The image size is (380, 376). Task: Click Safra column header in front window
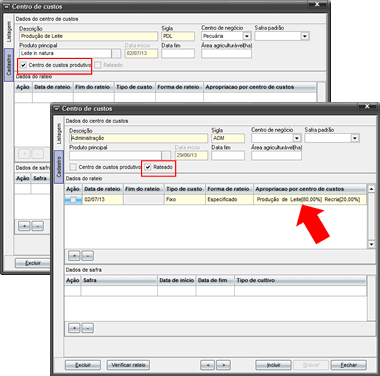click(119, 280)
